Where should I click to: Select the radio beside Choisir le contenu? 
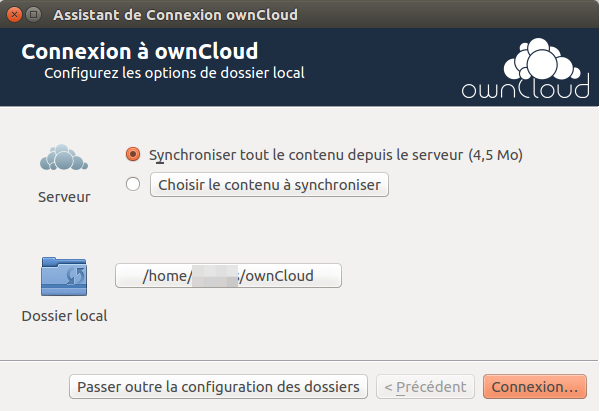pos(133,184)
